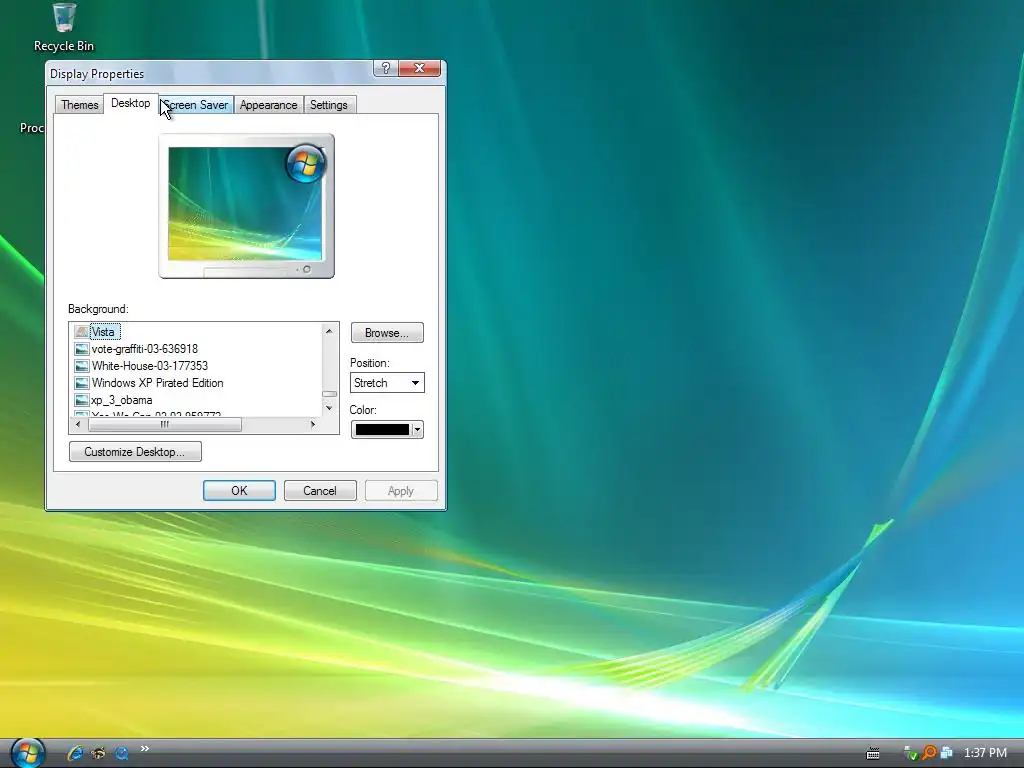This screenshot has width=1024, height=768.
Task: Click image icon beside xp_3_obama
Action: [82, 400]
